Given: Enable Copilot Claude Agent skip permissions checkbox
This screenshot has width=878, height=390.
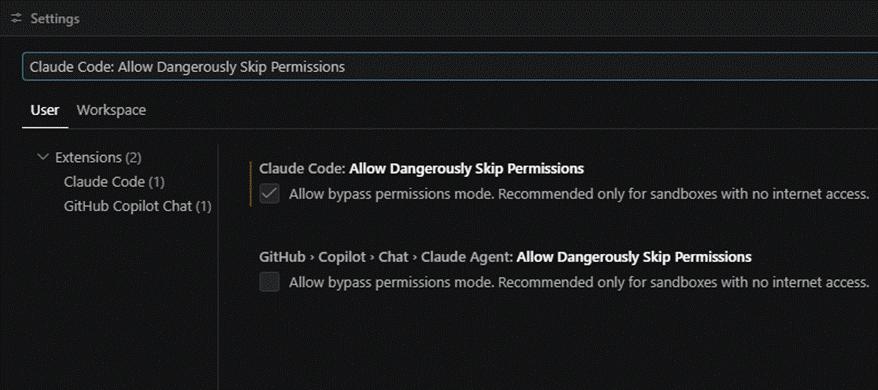Looking at the screenshot, I should (x=269, y=282).
